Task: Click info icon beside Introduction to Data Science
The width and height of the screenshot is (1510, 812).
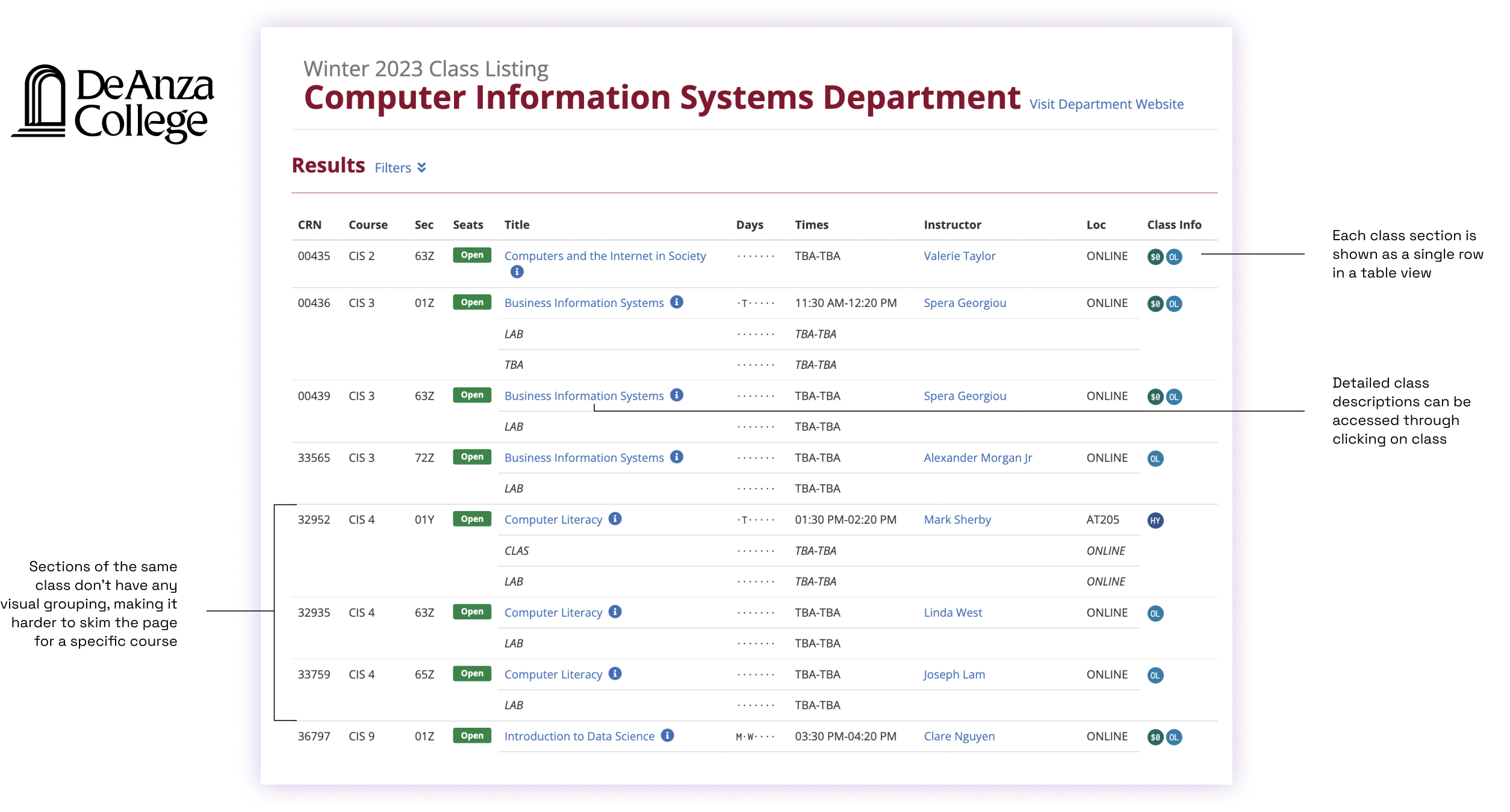Action: point(667,736)
